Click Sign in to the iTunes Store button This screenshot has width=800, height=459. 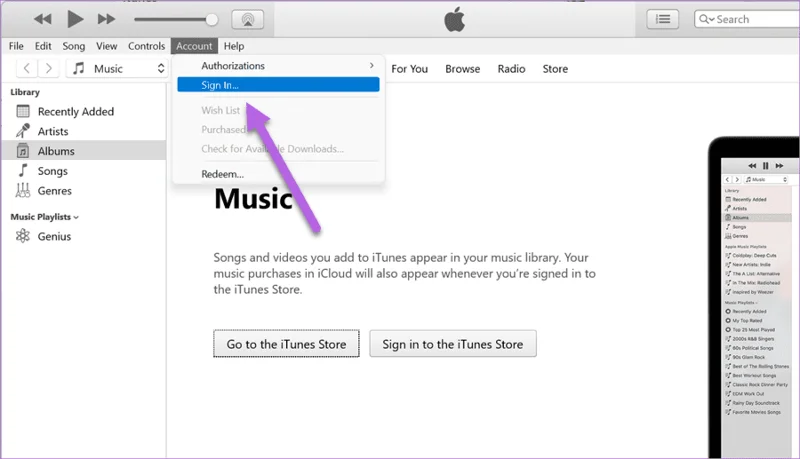coord(453,344)
